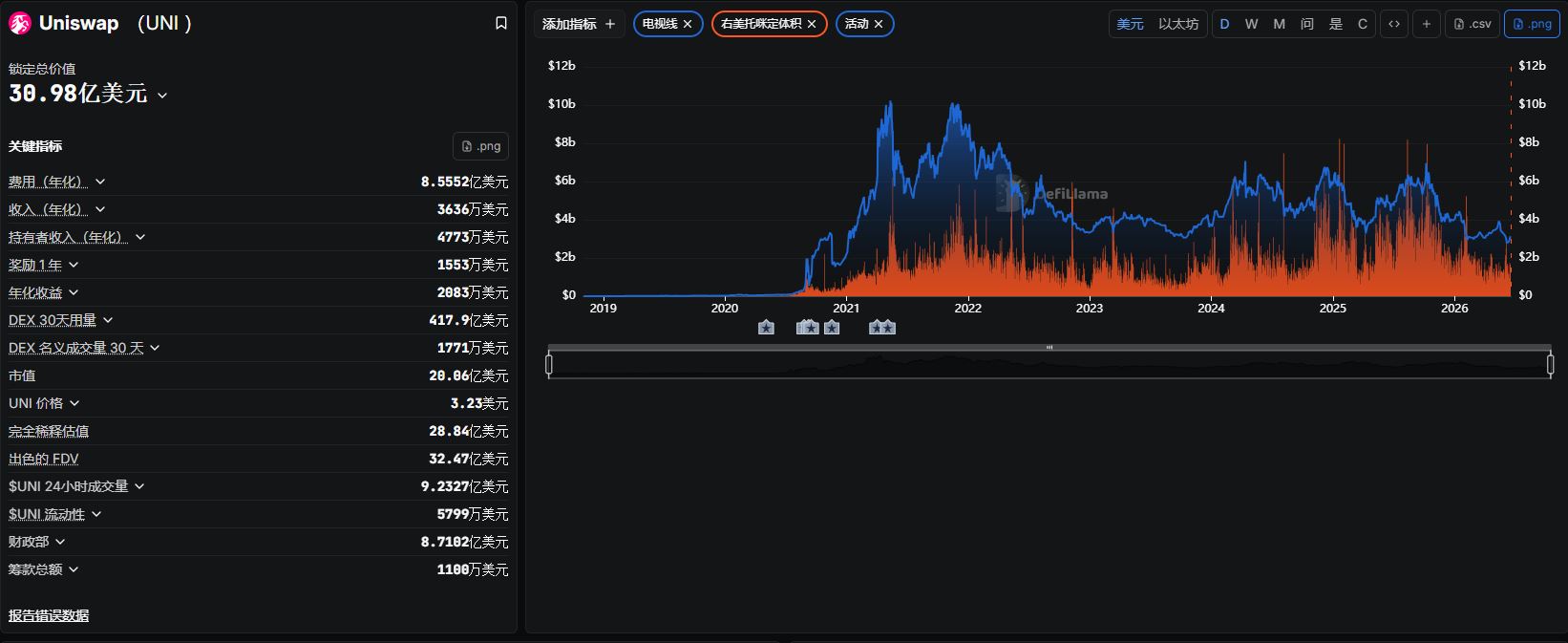
Task: Click the 报告错误数据 link
Action: coord(49,615)
